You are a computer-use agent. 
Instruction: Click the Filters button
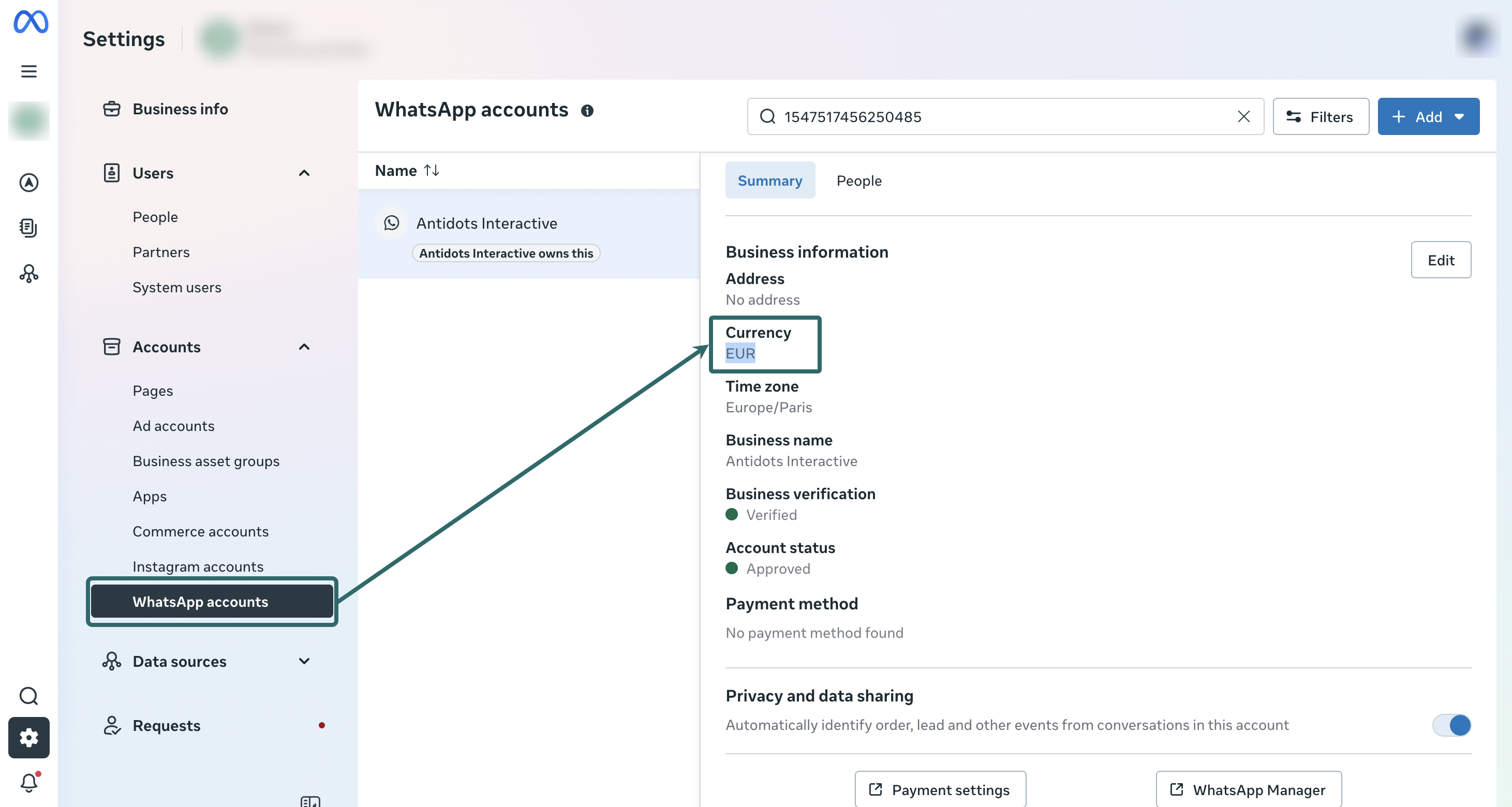[1320, 117]
